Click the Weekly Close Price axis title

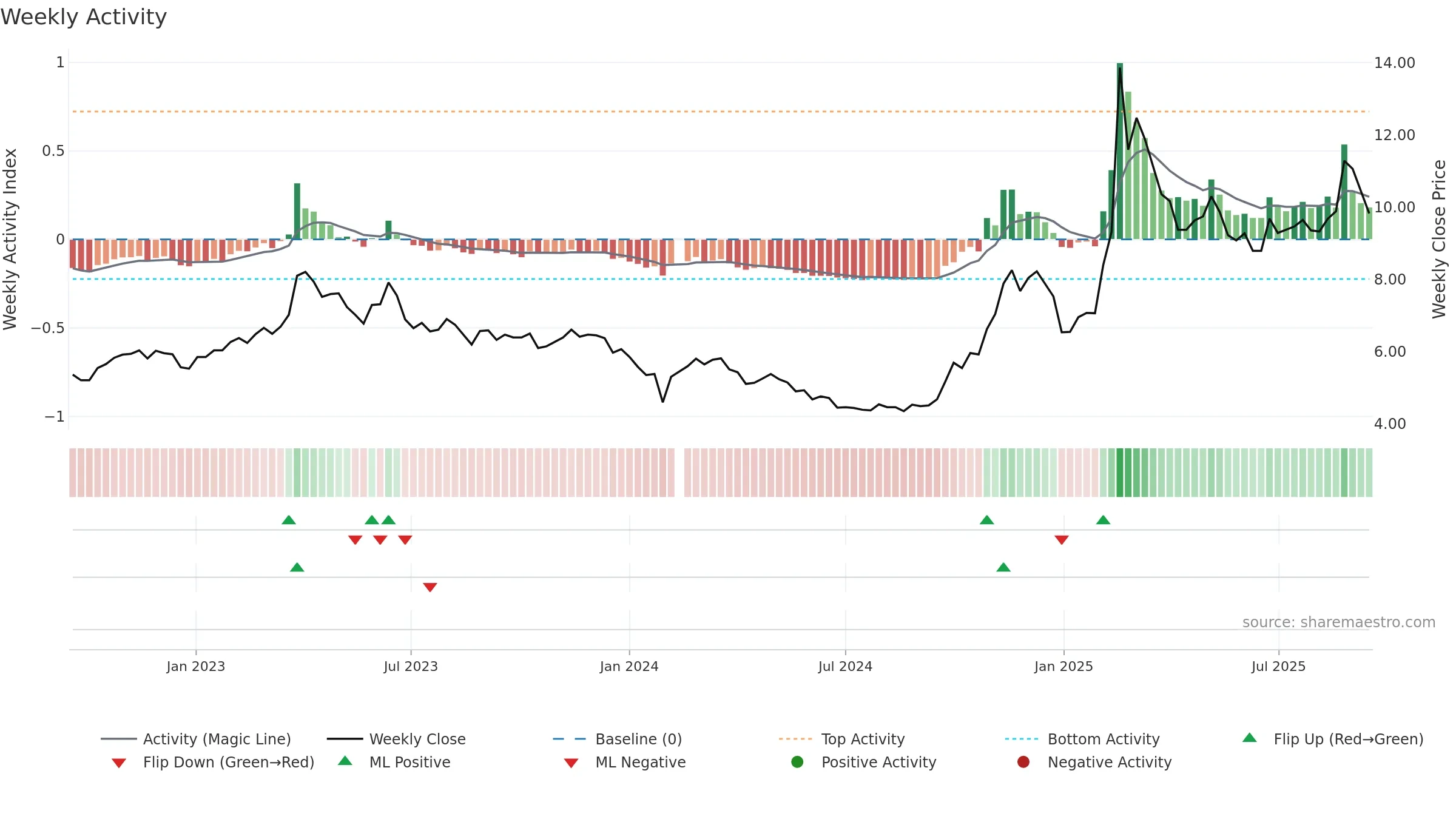point(1439,239)
